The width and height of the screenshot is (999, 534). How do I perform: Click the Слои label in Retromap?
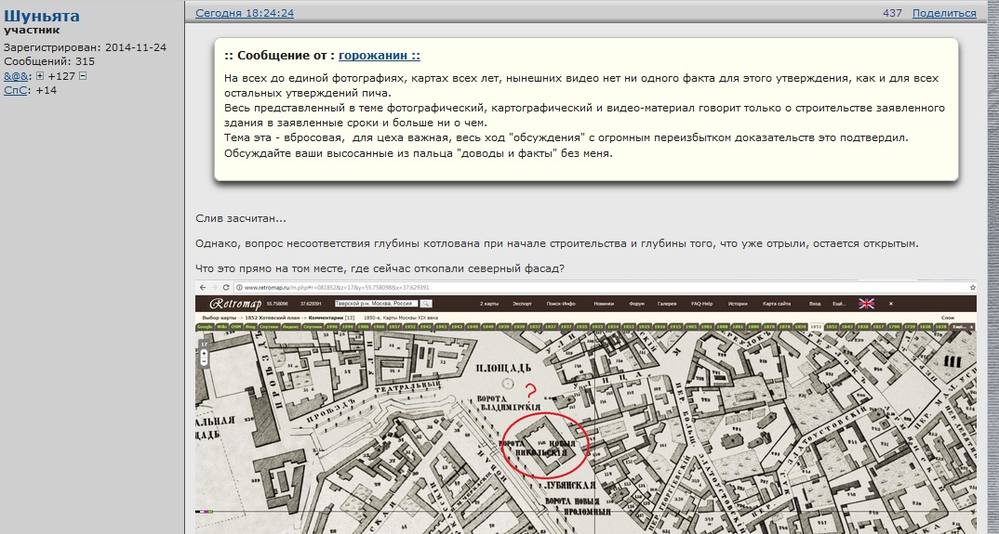[x=948, y=317]
